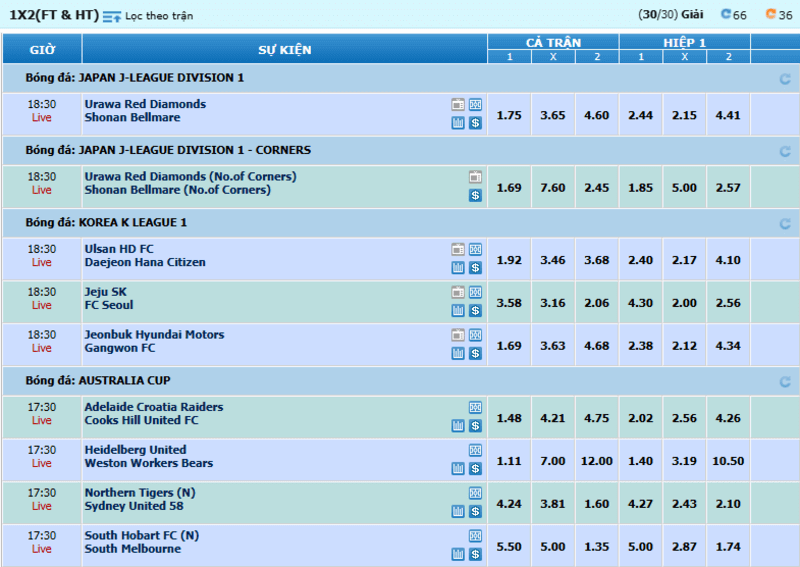
Task: Click dollar icon for Jeonbuk vs Gangwon FC
Action: 476,353
